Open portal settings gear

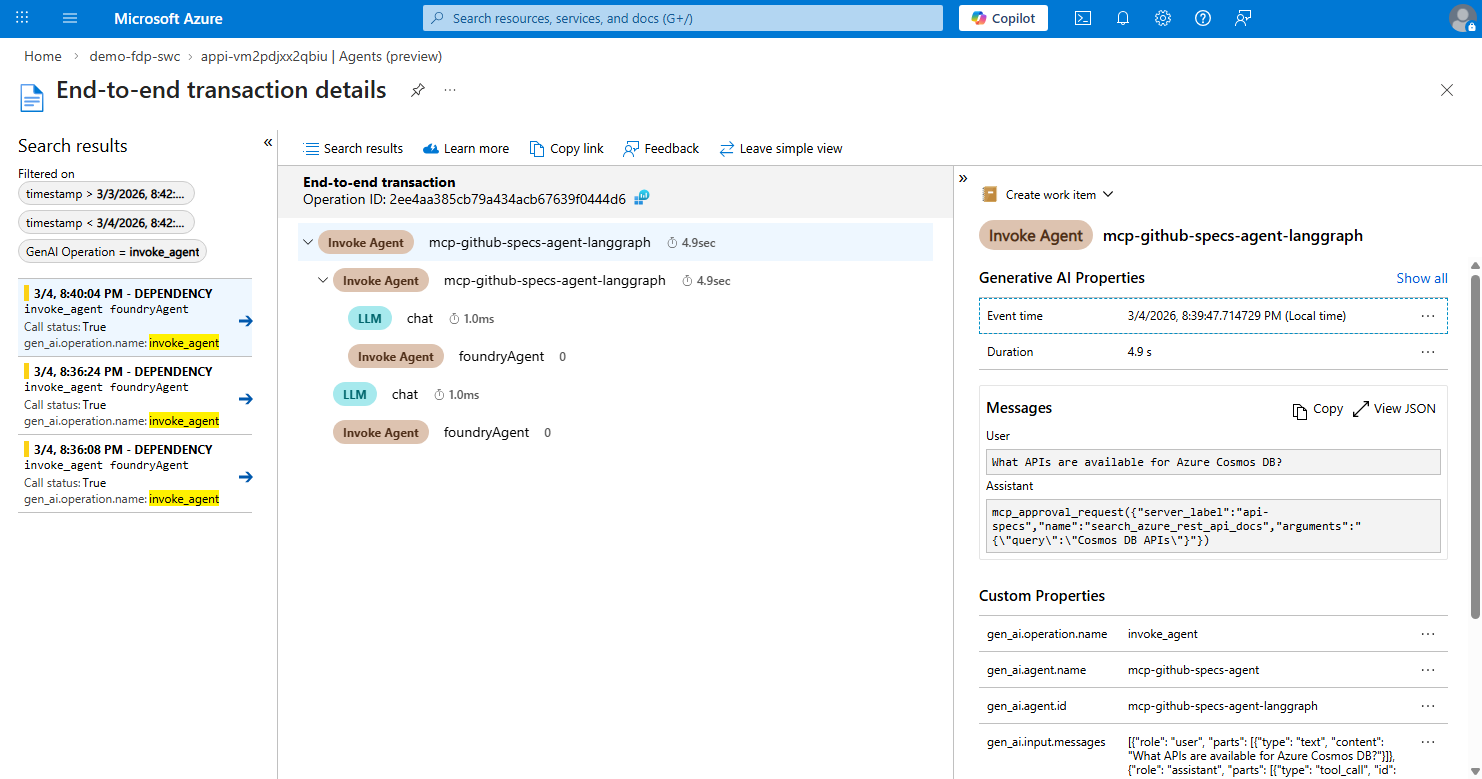pos(1163,18)
